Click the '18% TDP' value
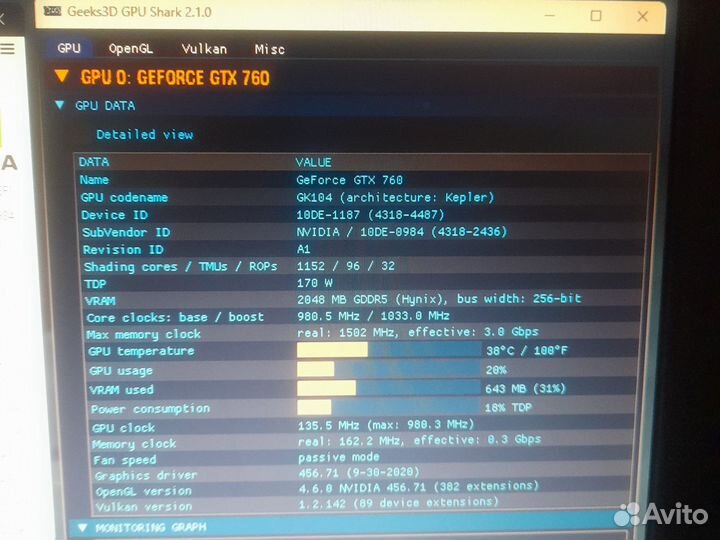Screen dimensions: 720x540 [x=508, y=407]
